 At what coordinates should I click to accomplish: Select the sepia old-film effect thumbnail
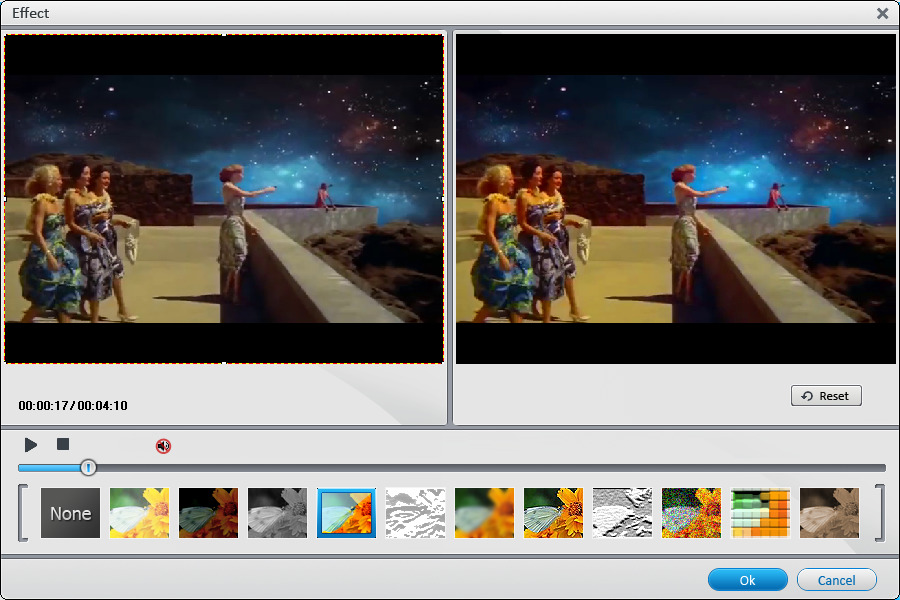pos(829,513)
